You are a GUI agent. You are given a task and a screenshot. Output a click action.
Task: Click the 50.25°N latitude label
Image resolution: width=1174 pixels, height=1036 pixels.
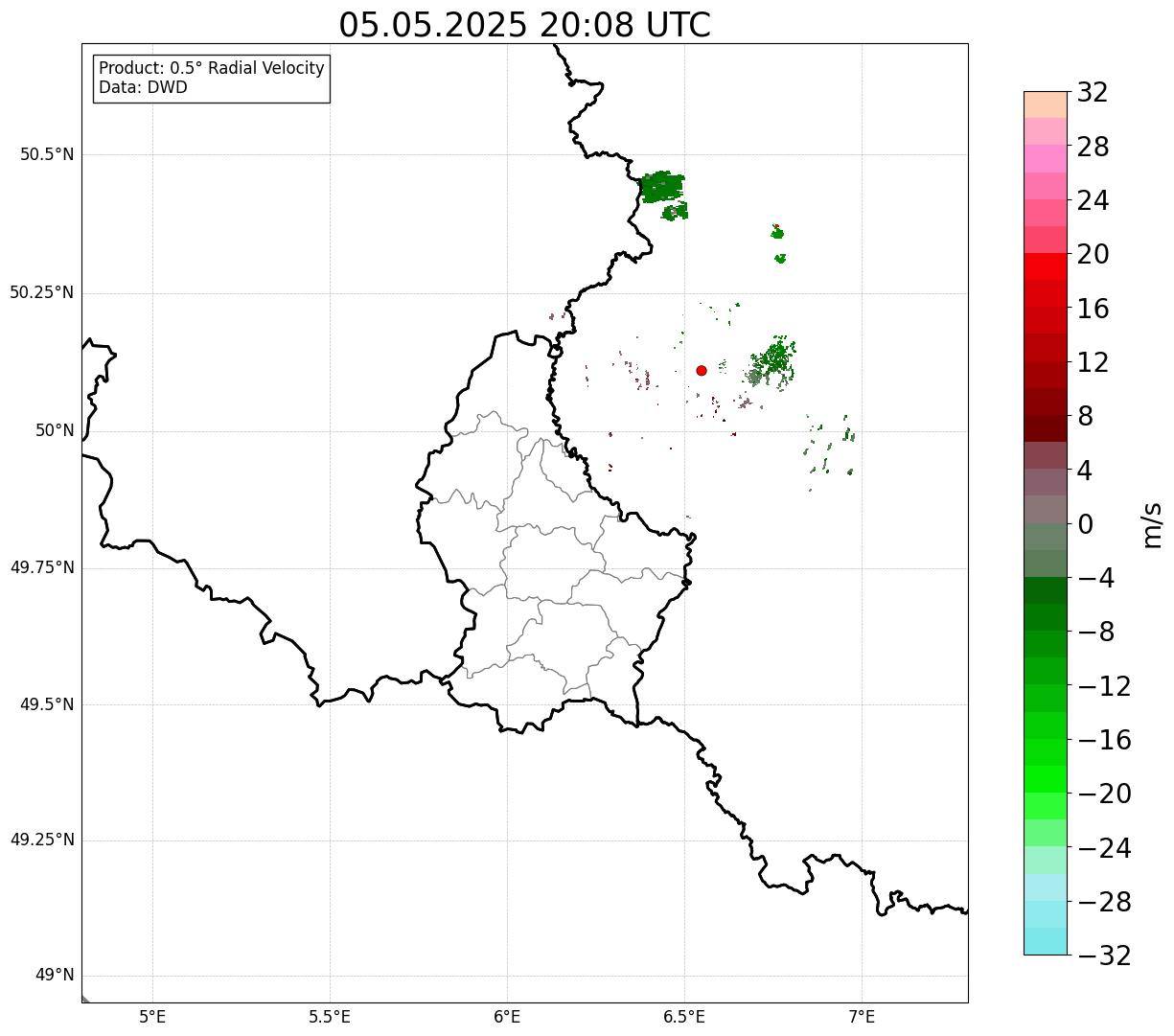(41, 292)
